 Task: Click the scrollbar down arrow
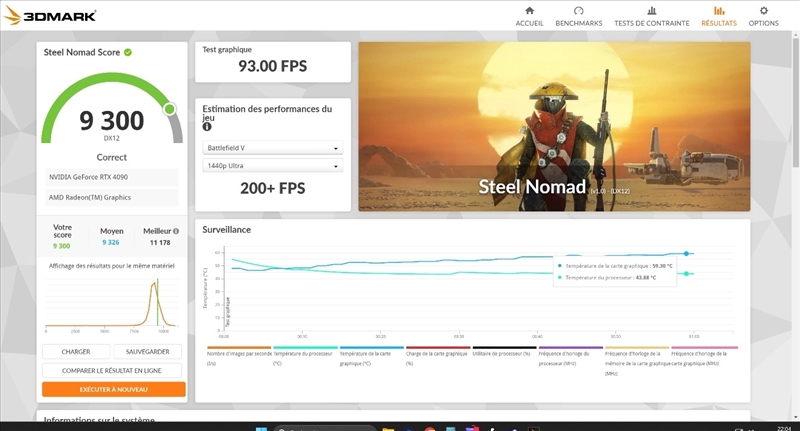click(795, 416)
